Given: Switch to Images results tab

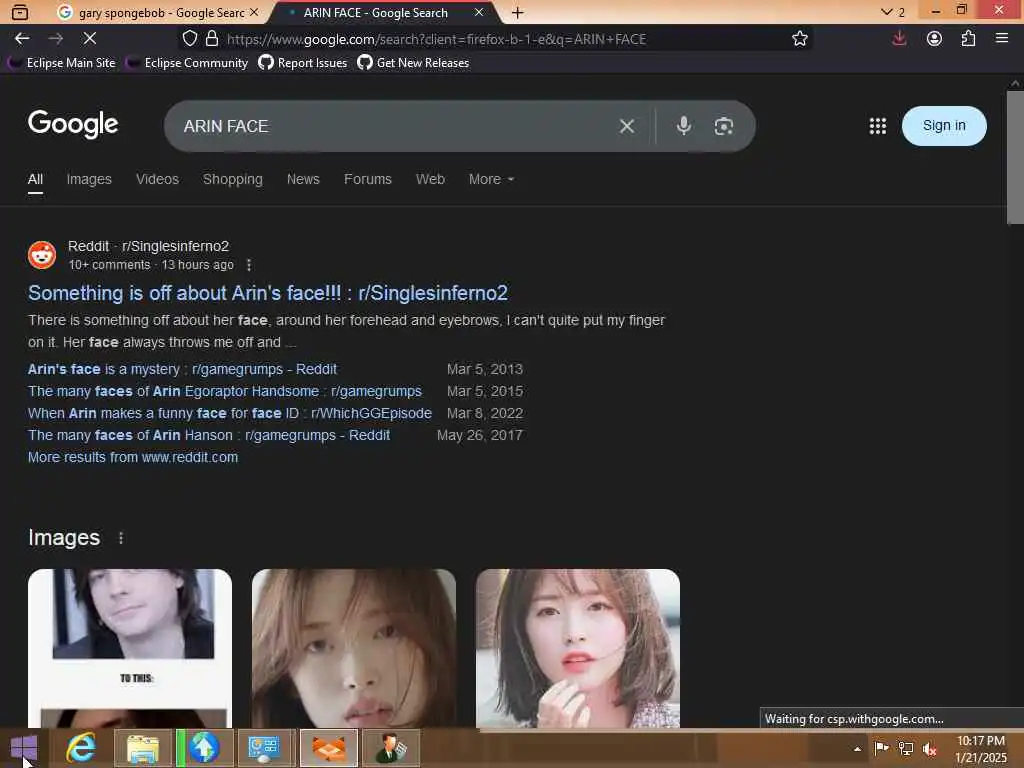Looking at the screenshot, I should (x=89, y=179).
